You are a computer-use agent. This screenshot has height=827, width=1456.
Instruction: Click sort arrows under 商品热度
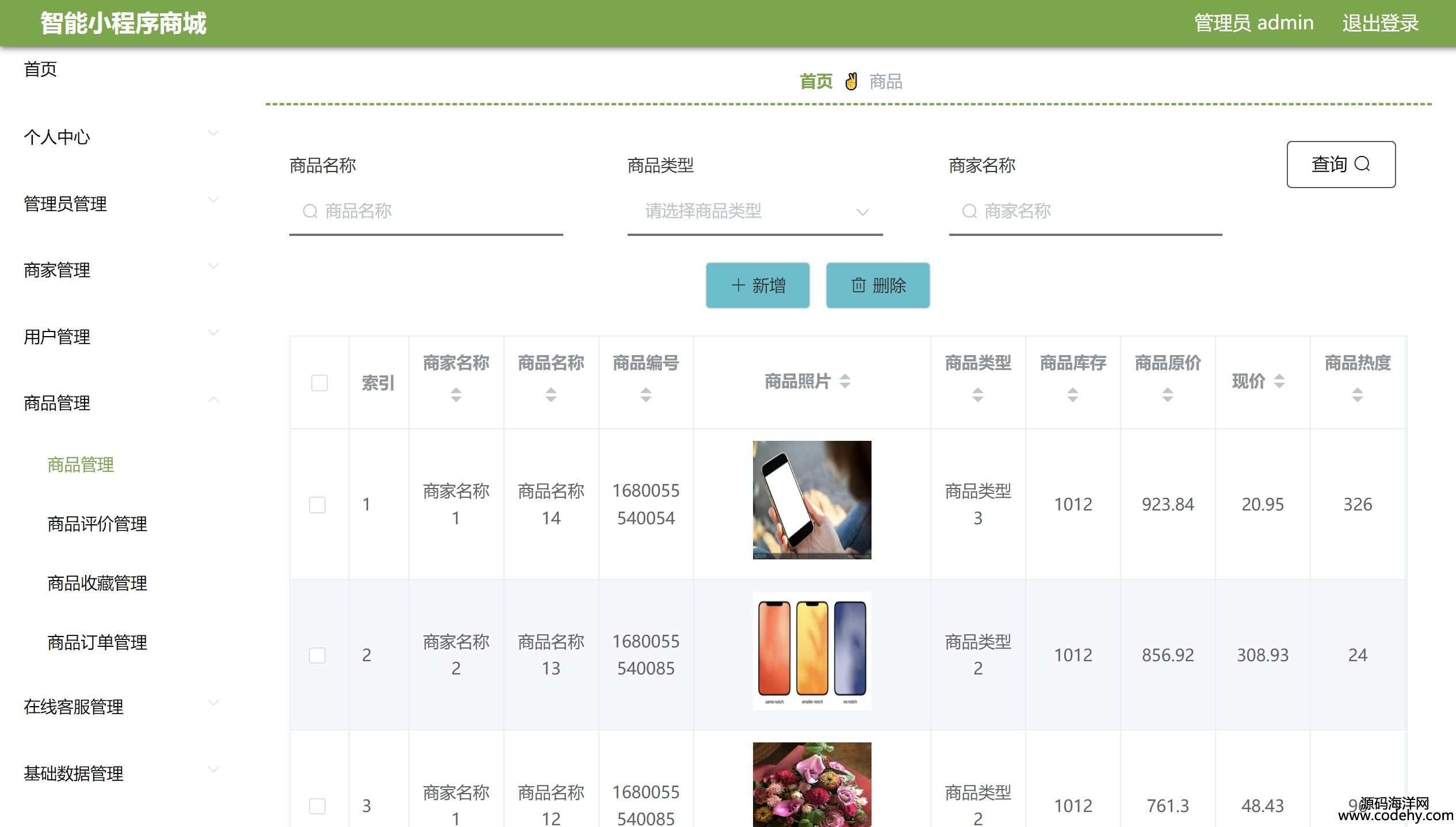[1357, 394]
